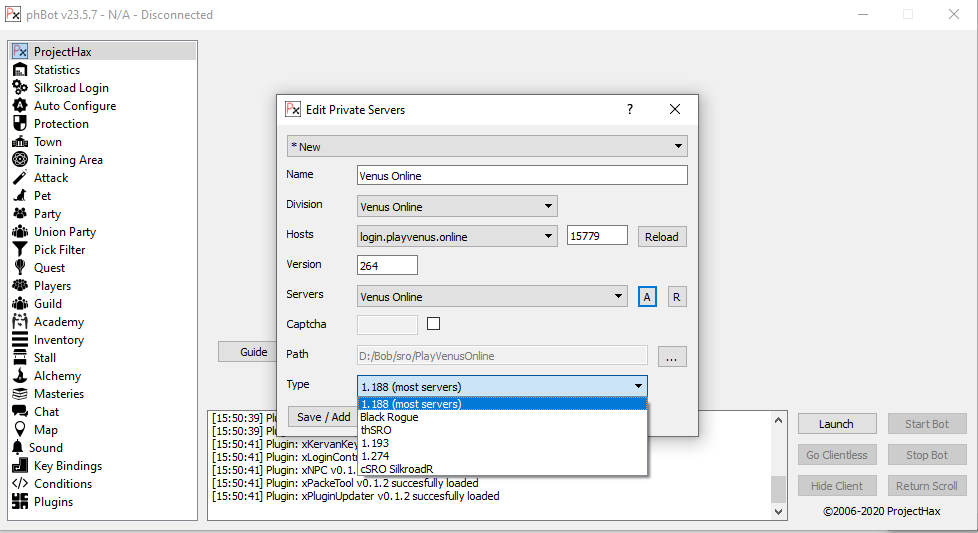978x533 pixels.
Task: Toggle the Captcha checkbox
Action: tap(434, 324)
